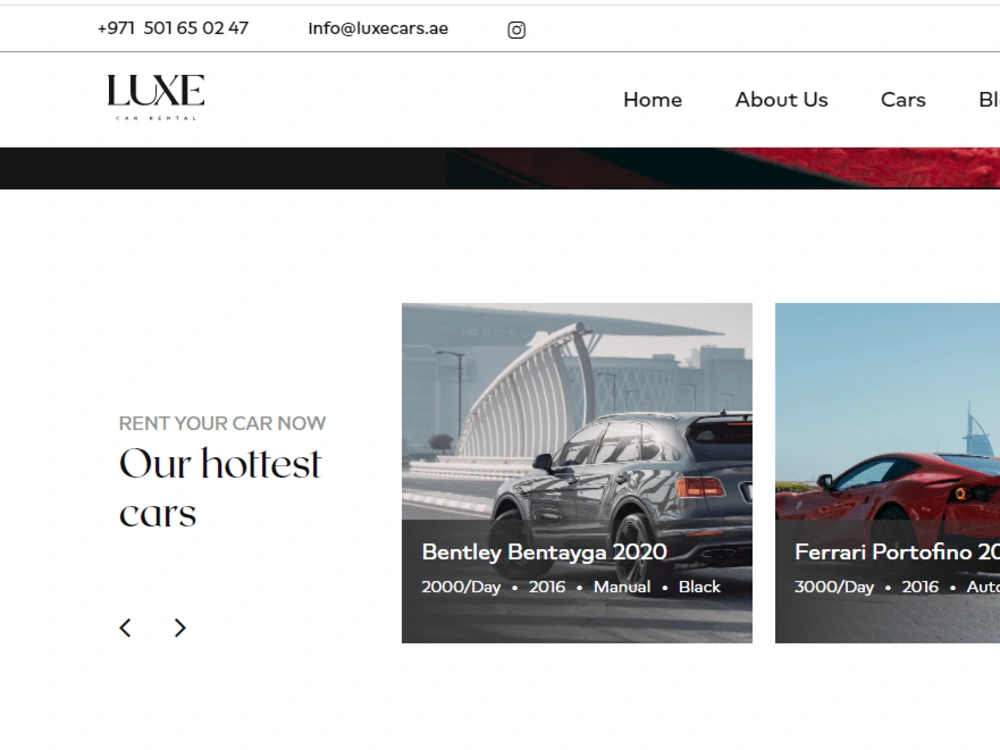The image size is (1000, 750).
Task: Open the About Us page
Action: click(781, 100)
